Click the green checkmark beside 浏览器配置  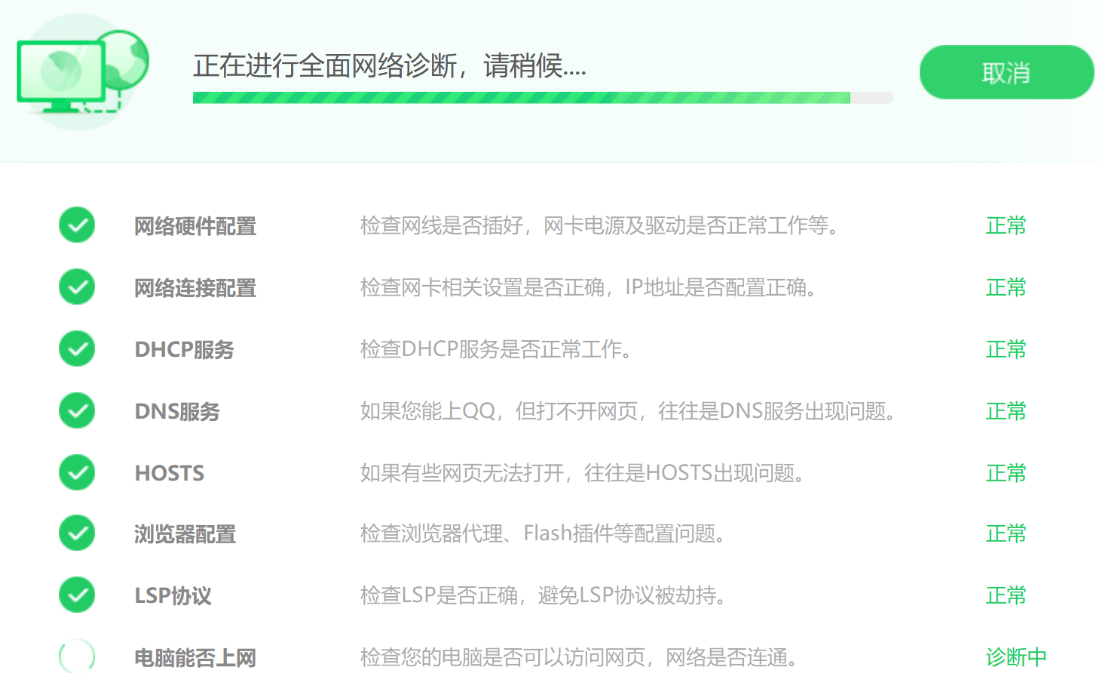(77, 533)
